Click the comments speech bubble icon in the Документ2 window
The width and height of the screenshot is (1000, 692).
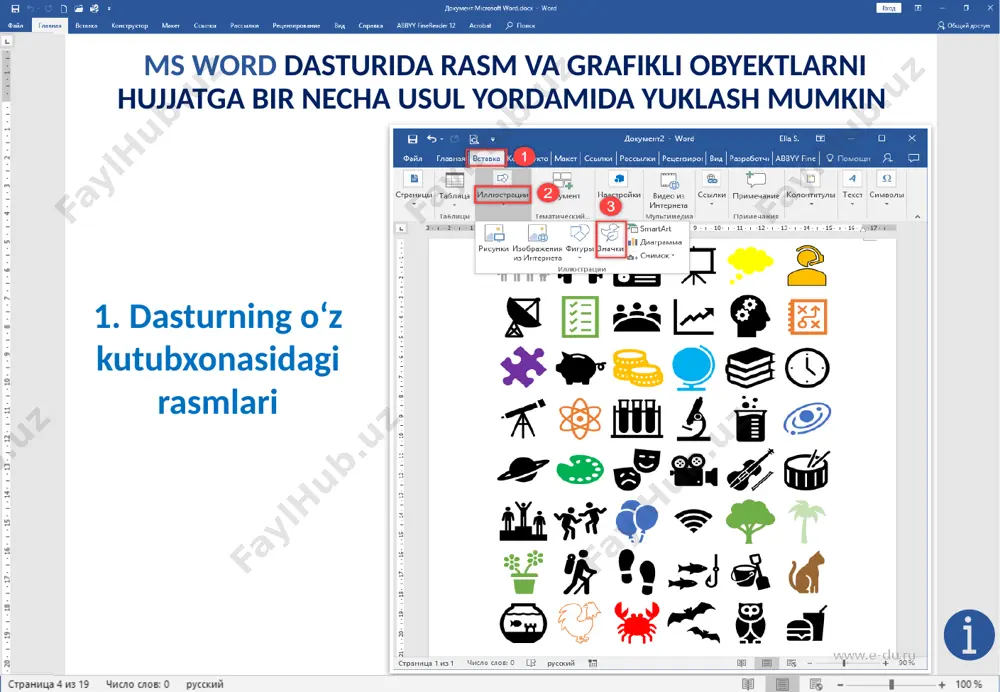pyautogui.click(x=913, y=158)
